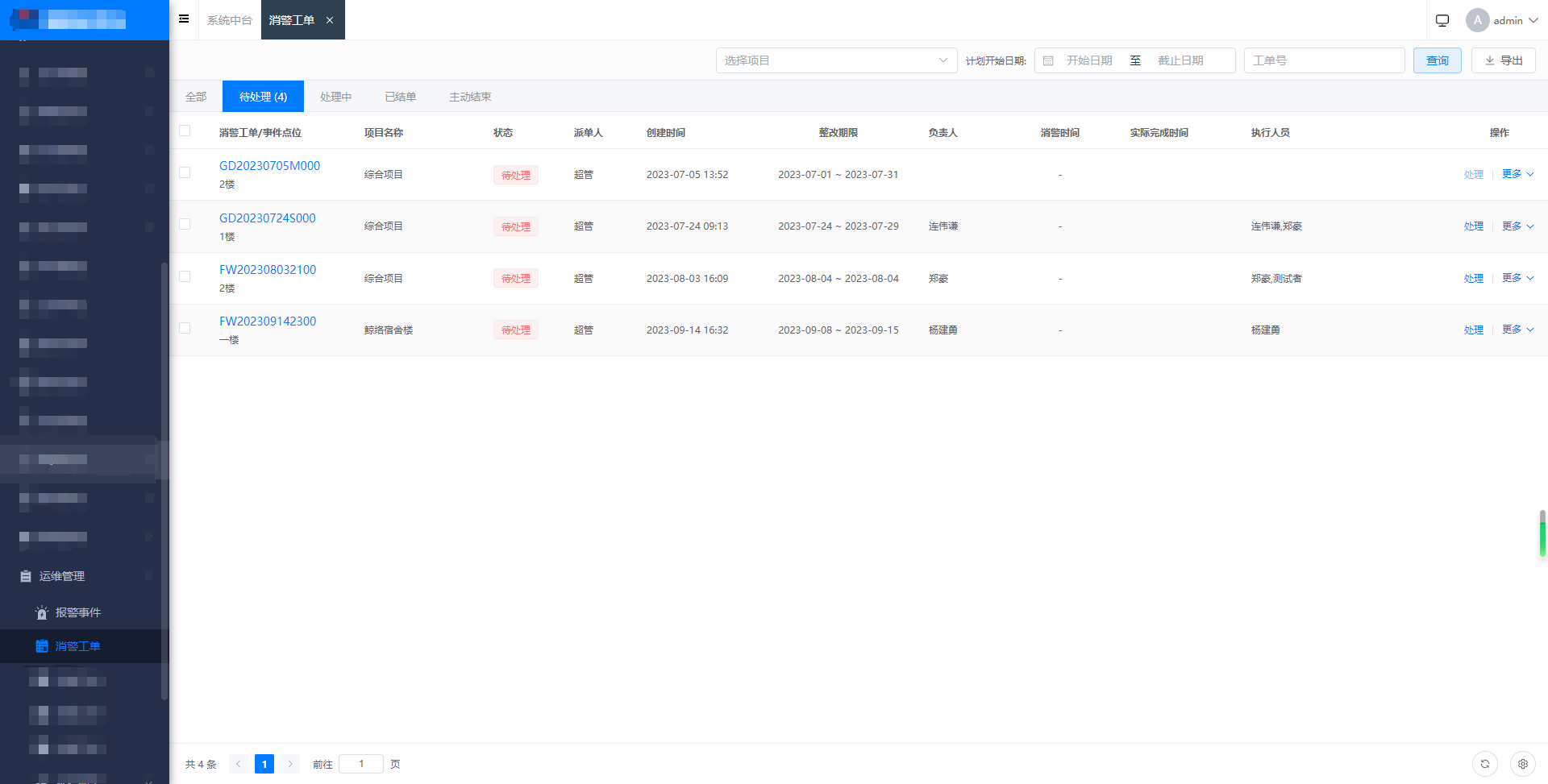Collapse the 运维管理 menu group
Screen dimensions: 1548x784
pyautogui.click(x=85, y=576)
